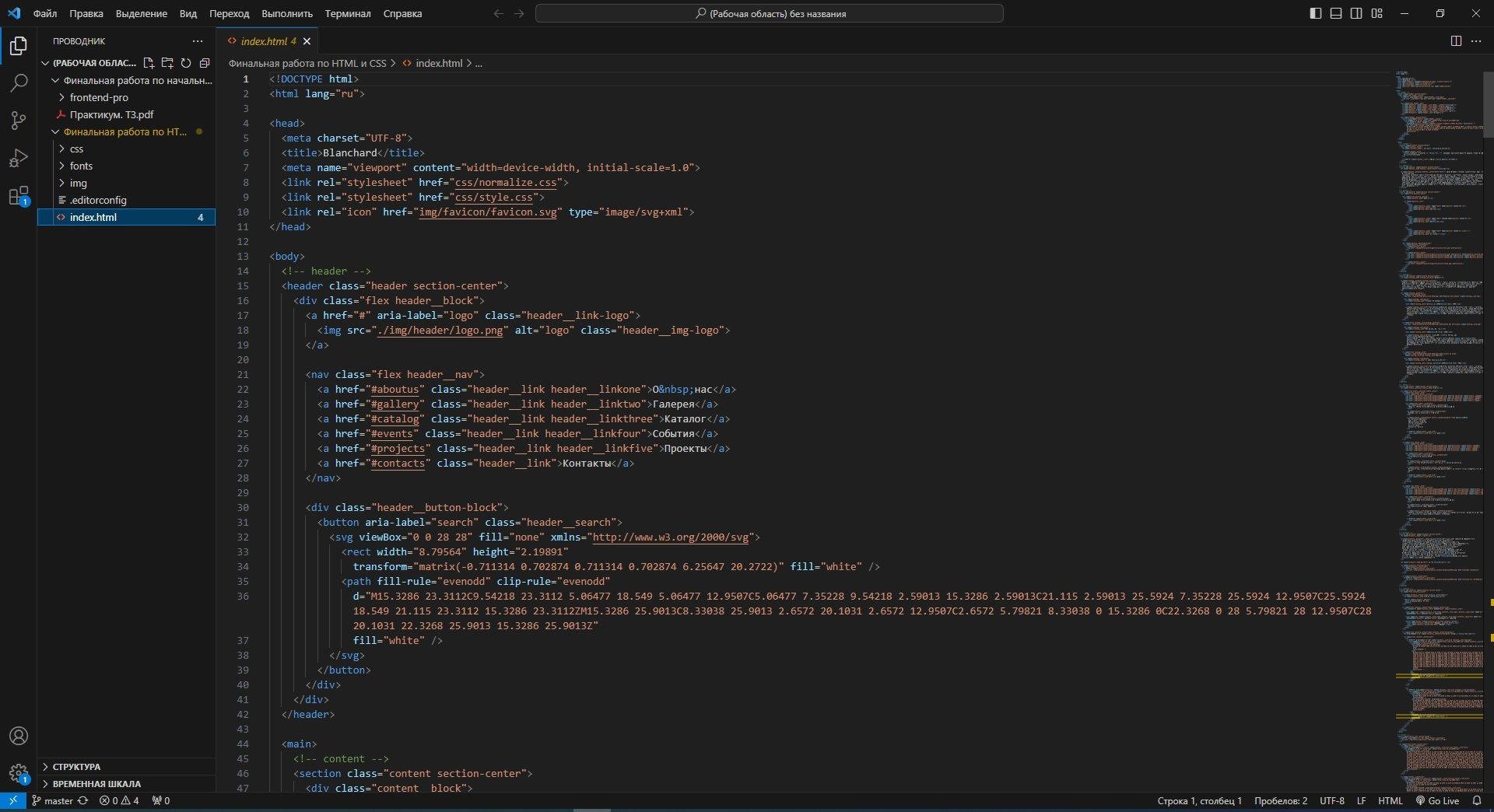Open editor more actions ellipsis

(1476, 41)
